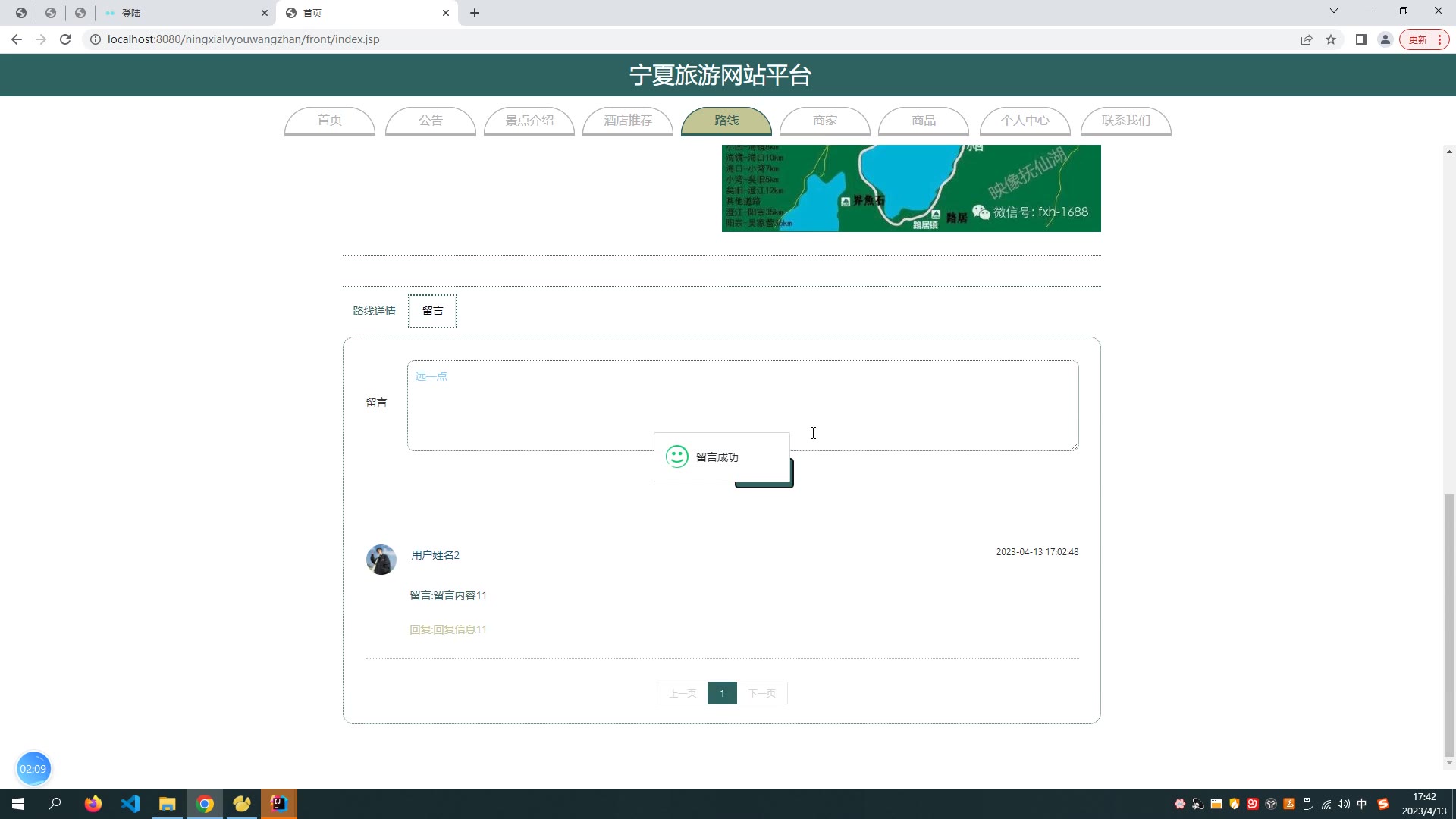Click the Sogou input tray icon

(x=1383, y=804)
